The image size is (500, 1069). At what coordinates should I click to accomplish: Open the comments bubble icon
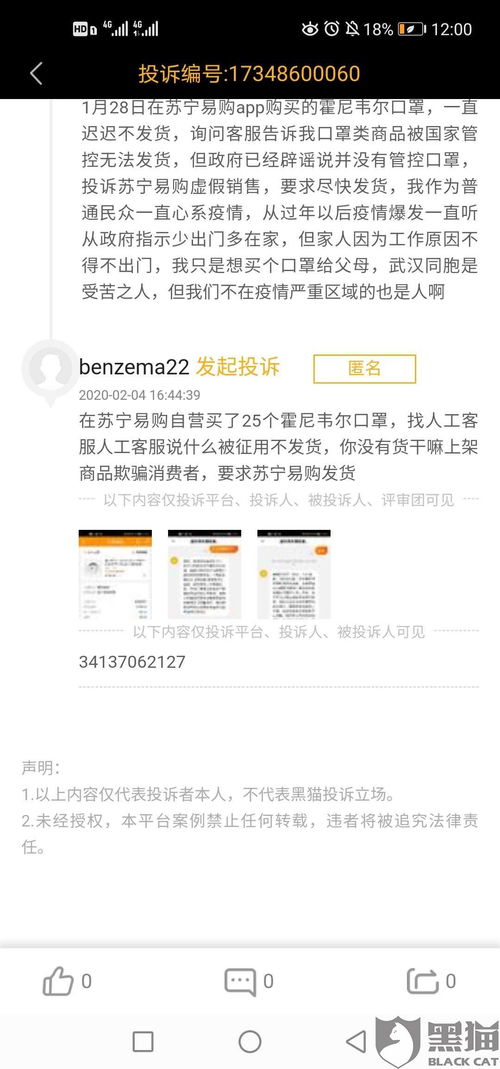pyautogui.click(x=240, y=982)
